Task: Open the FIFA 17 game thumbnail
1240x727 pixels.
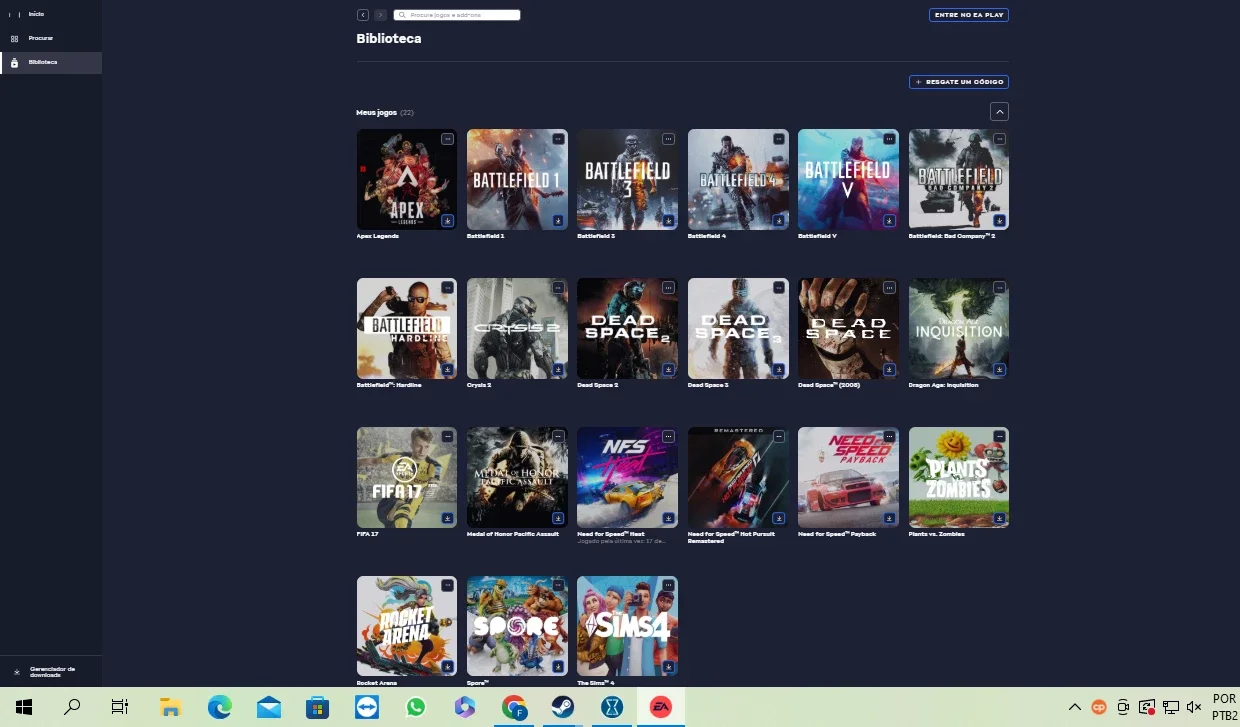Action: [407, 478]
